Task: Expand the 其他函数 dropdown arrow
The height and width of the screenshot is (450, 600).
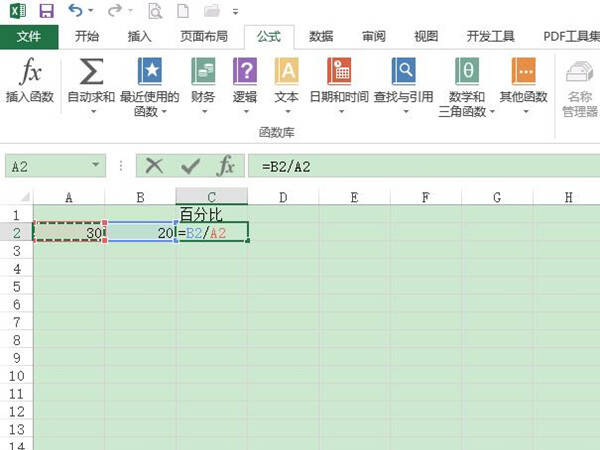Action: 526,112
